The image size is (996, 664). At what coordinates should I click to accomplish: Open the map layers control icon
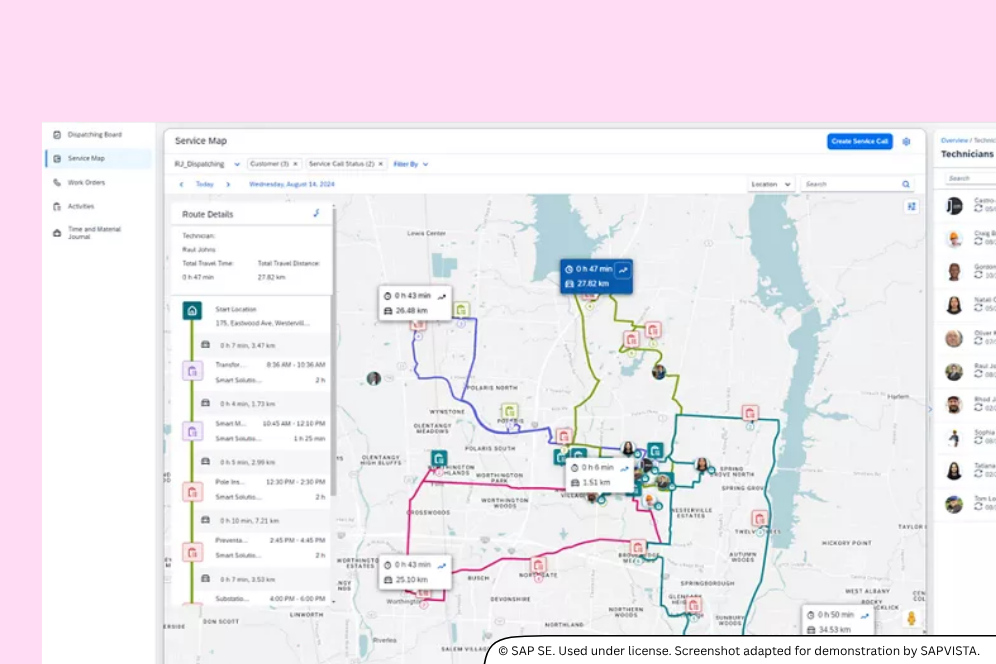(912, 207)
